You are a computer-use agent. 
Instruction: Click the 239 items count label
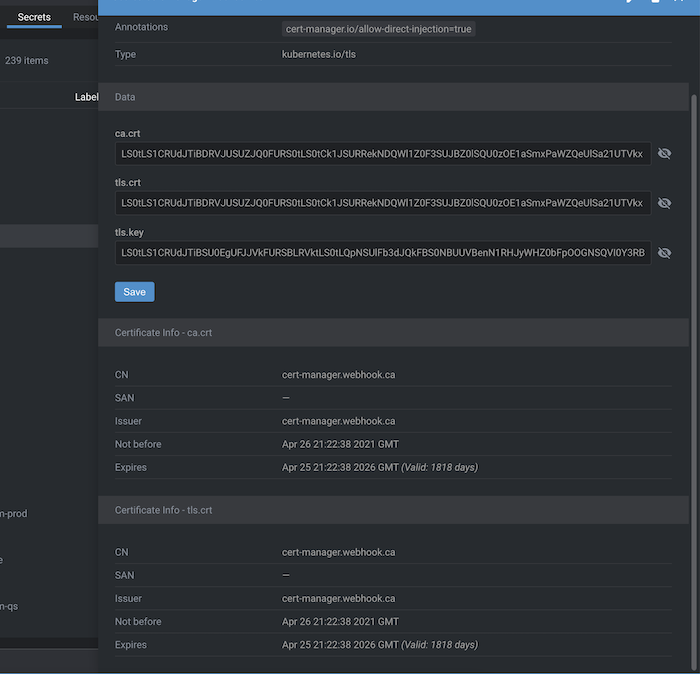coord(26,61)
